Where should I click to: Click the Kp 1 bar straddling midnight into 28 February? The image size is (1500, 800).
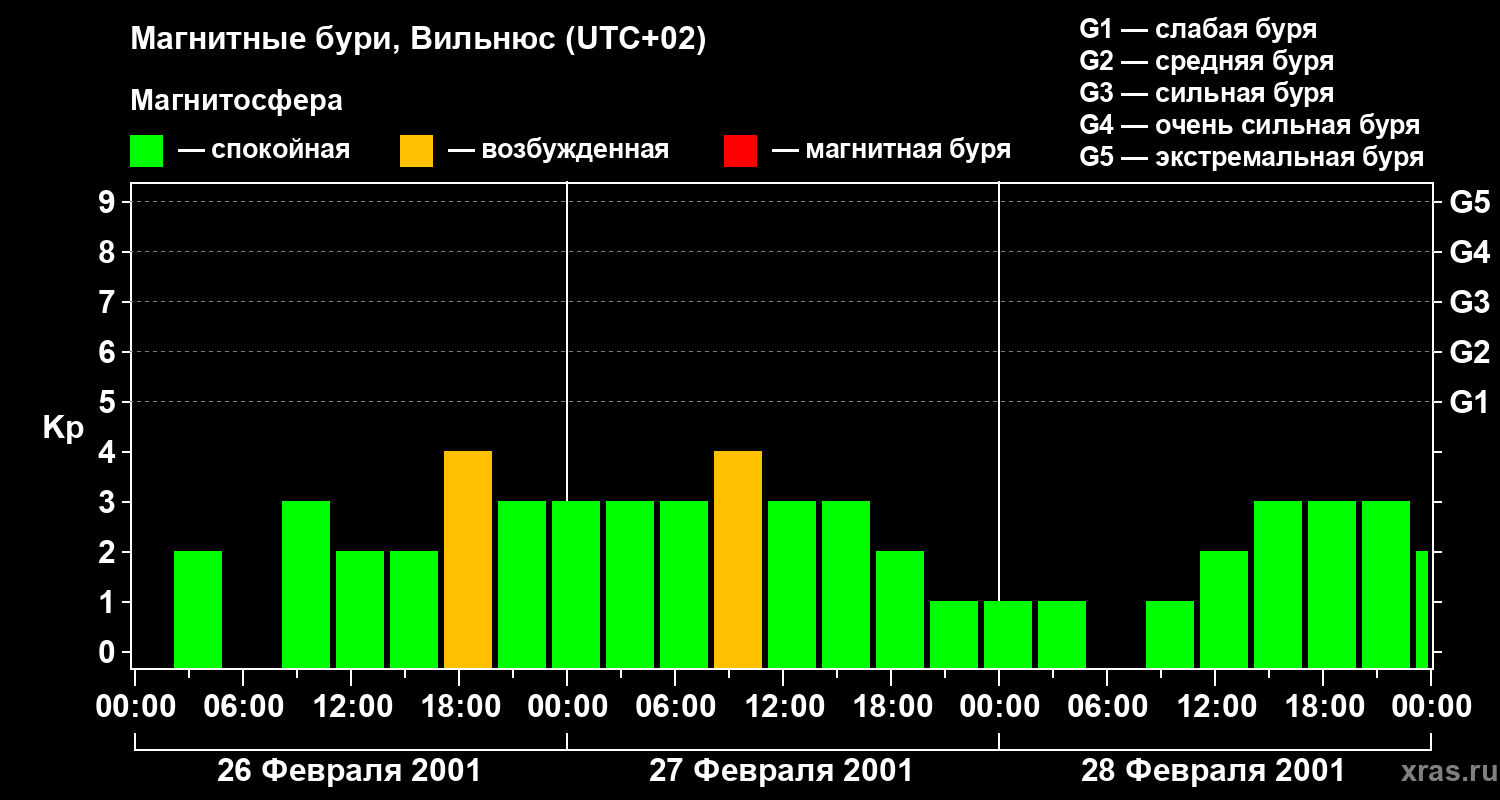tap(1008, 634)
